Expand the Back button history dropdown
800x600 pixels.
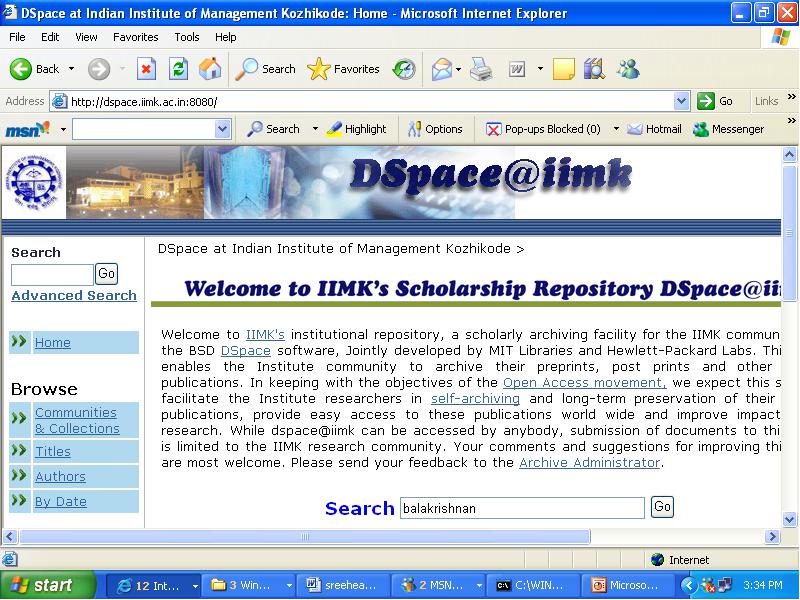click(71, 69)
